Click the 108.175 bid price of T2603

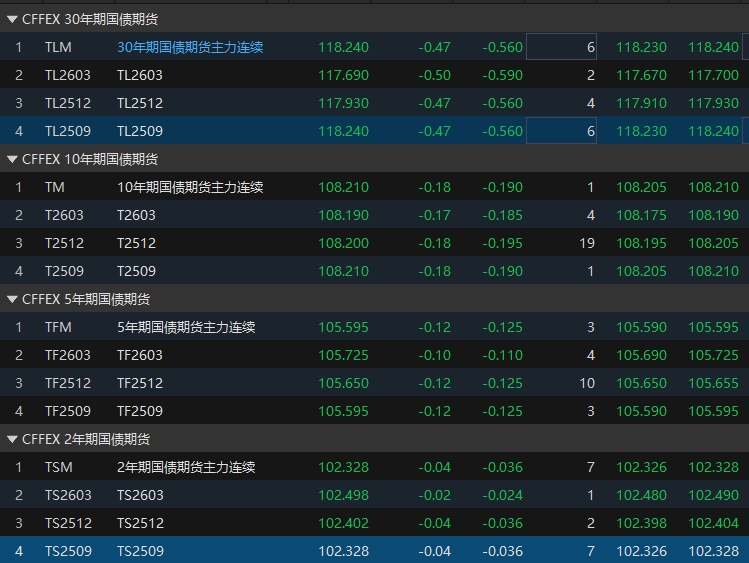[641, 215]
